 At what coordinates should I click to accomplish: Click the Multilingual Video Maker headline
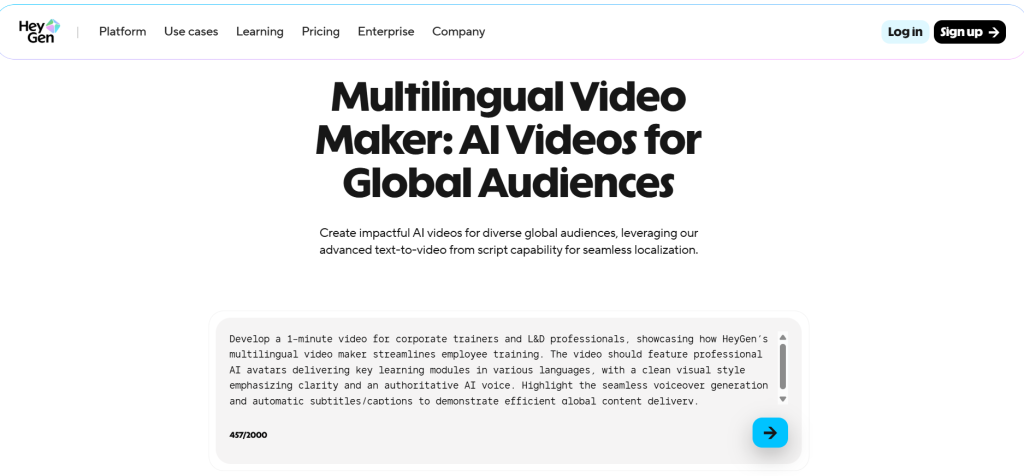click(508, 140)
